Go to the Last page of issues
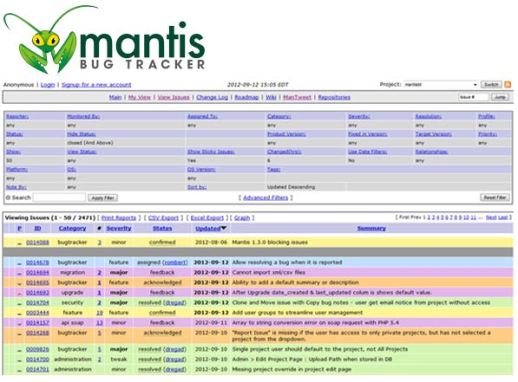Screen dimensions: 518x382 (x=503, y=217)
